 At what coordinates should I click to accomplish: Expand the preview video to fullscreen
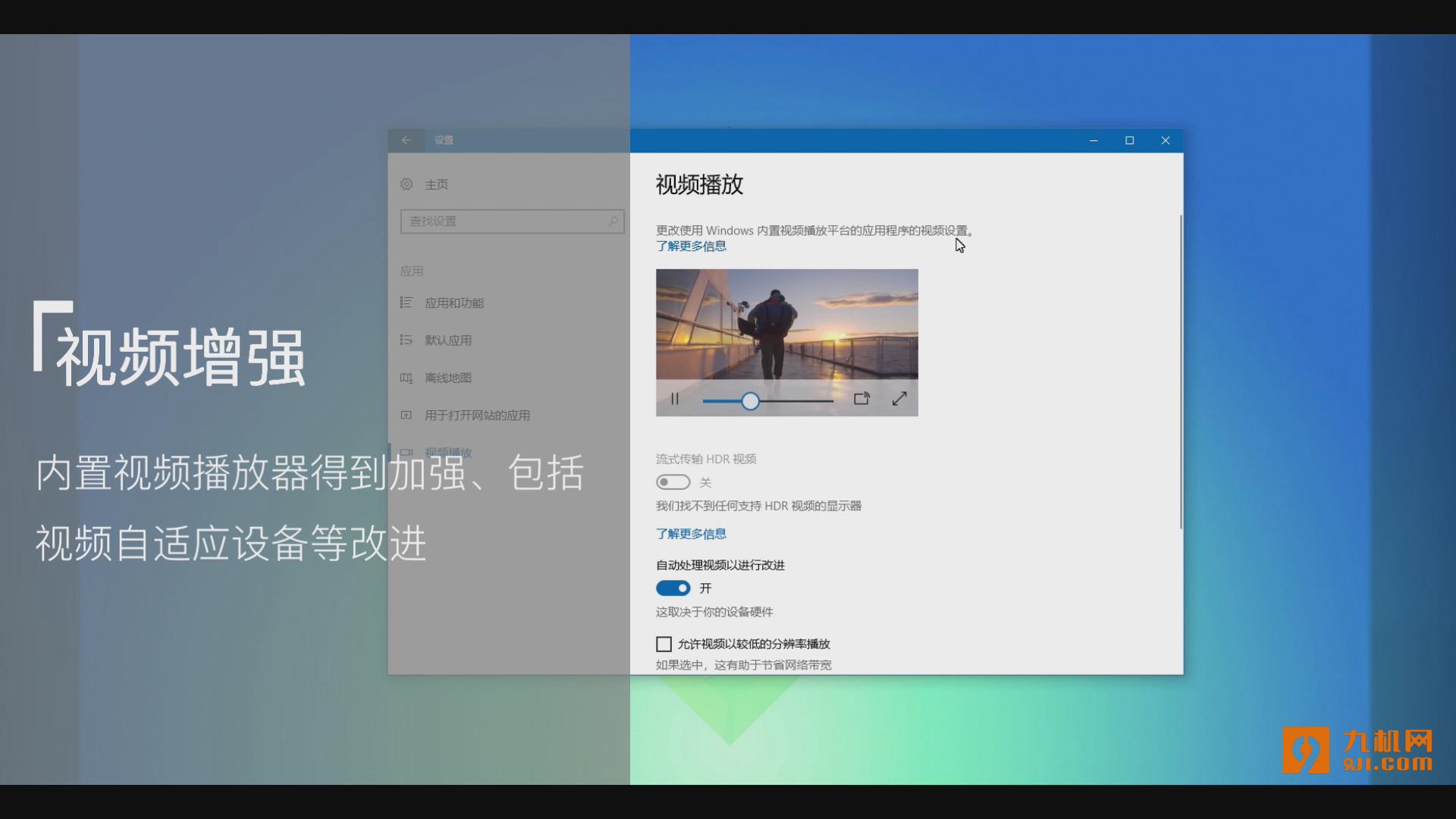(x=899, y=399)
